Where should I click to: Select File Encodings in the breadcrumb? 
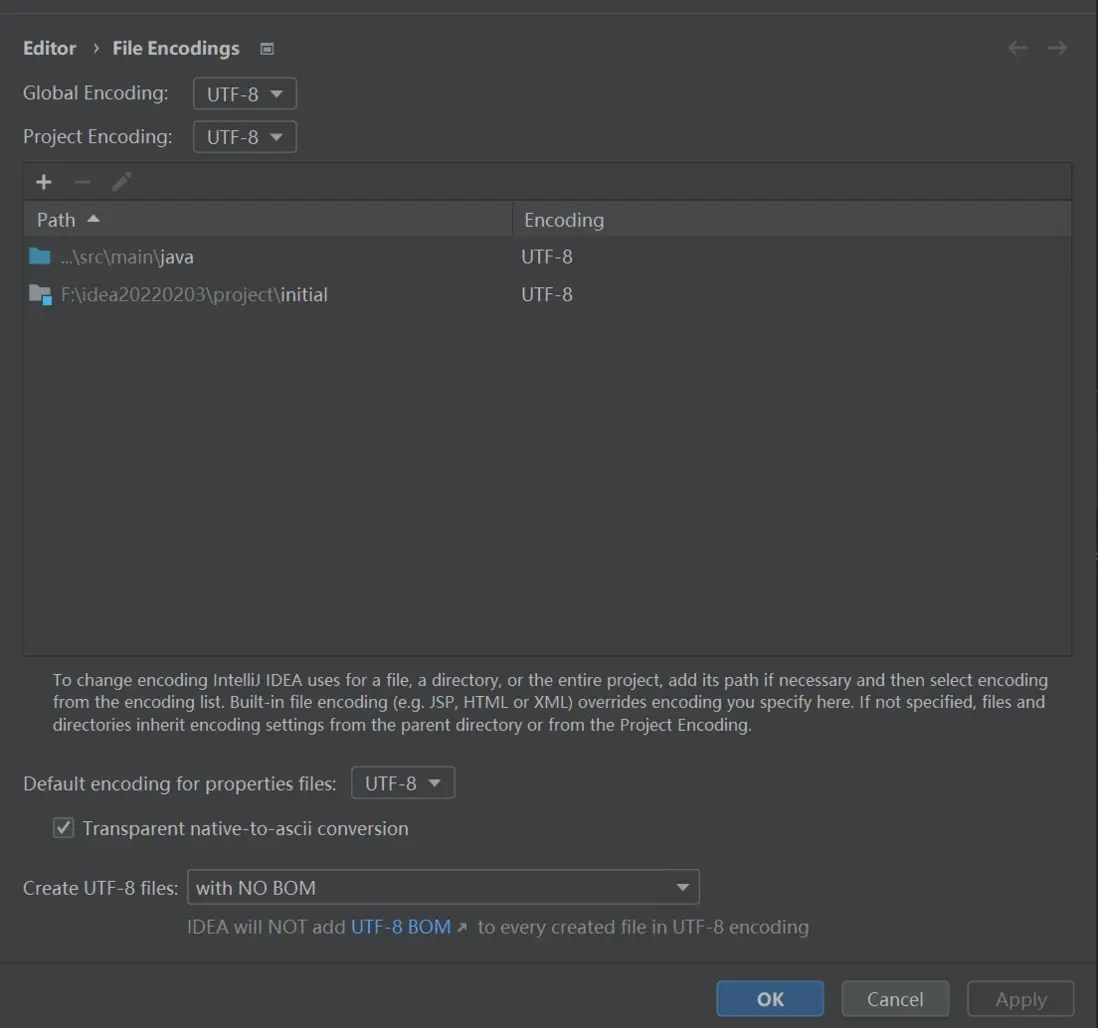(x=175, y=48)
